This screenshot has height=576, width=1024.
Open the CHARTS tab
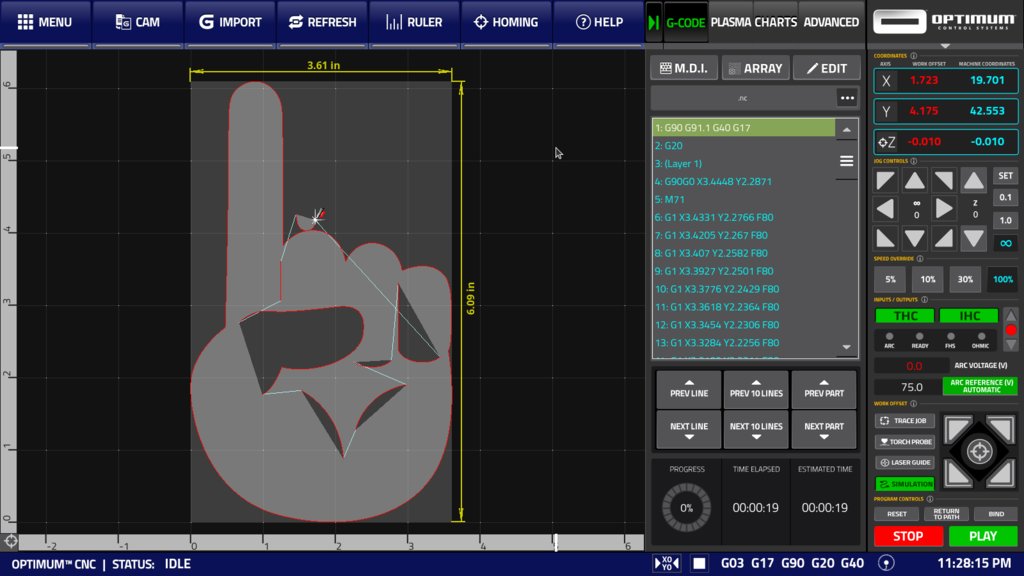tap(775, 22)
